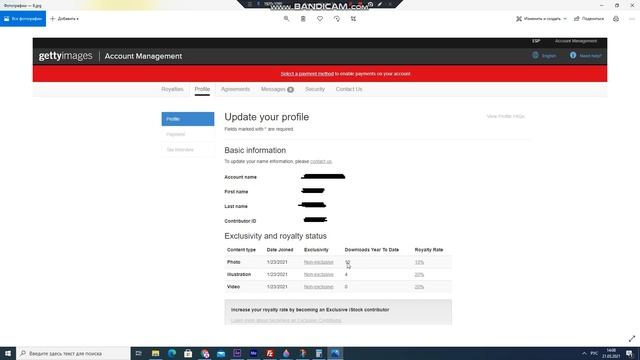Click the ESP link in top bar
The height and width of the screenshot is (360, 640).
(536, 41)
